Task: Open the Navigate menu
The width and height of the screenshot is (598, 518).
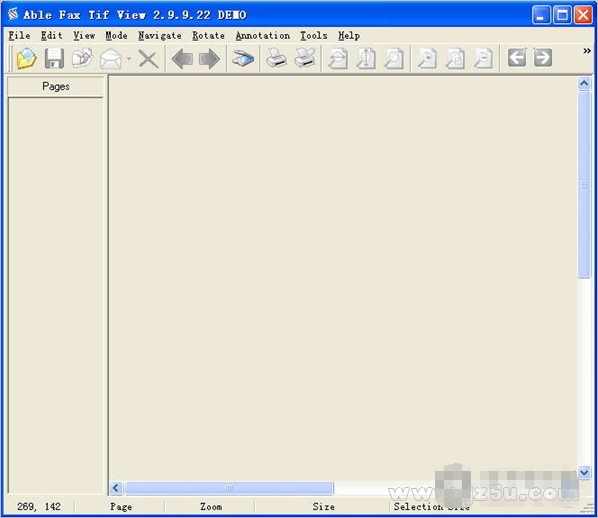Action: click(159, 35)
